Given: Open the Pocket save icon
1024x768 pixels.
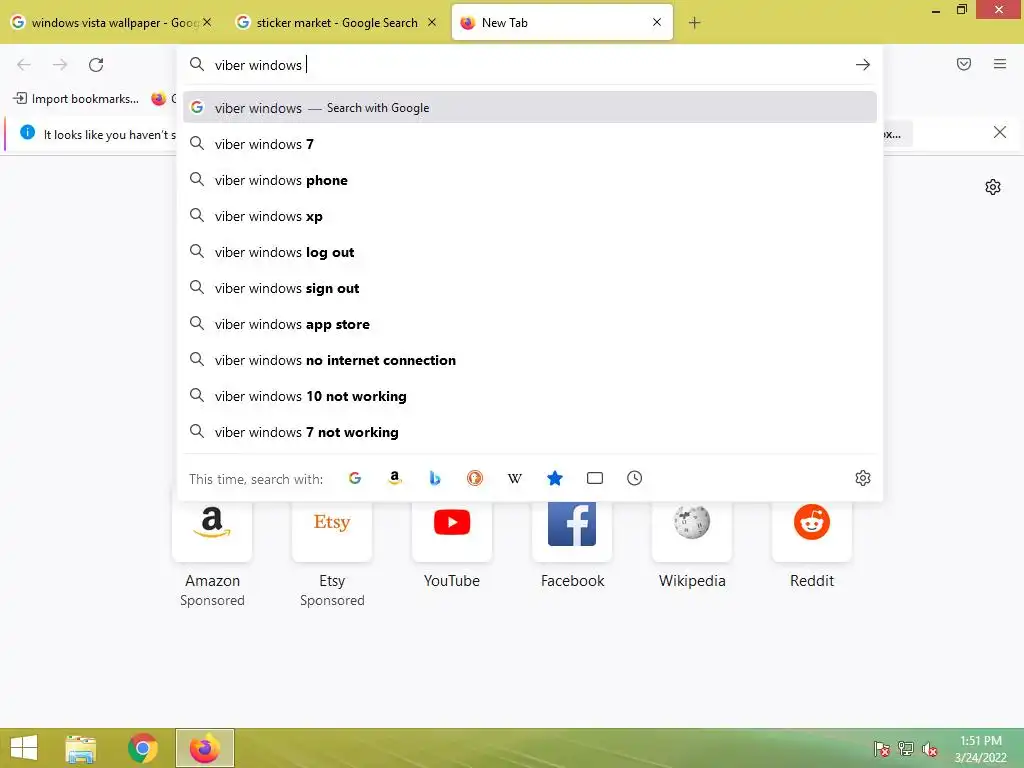Looking at the screenshot, I should 964,64.
